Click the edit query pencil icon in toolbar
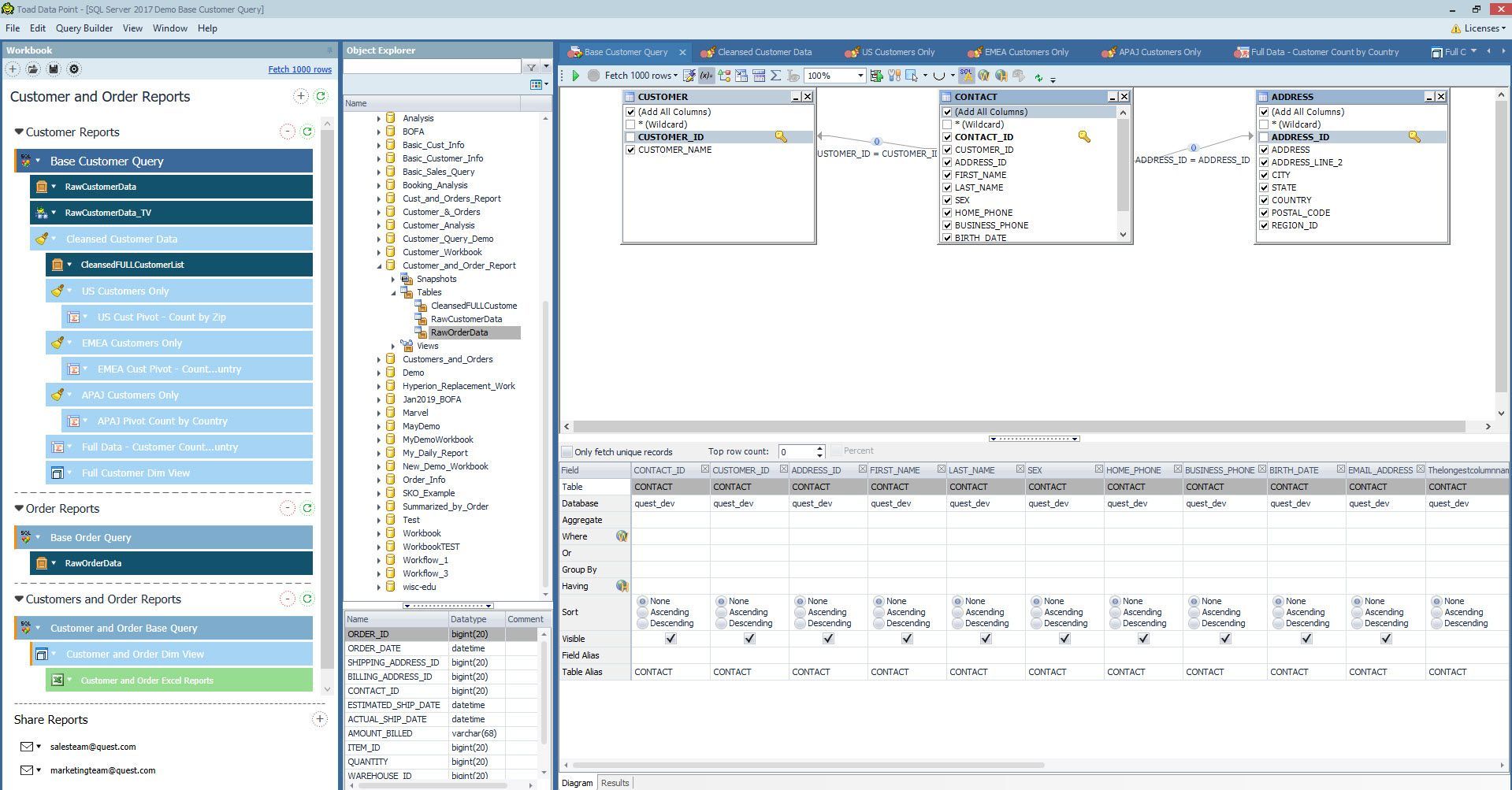This screenshot has width=1512, height=790. pos(689,76)
